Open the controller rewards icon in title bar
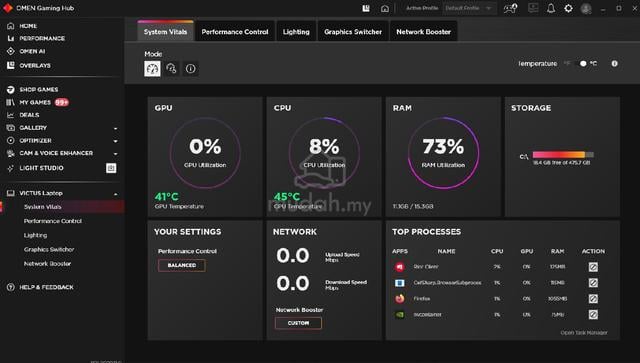Screen dimensions: 640x363 tap(510, 8)
